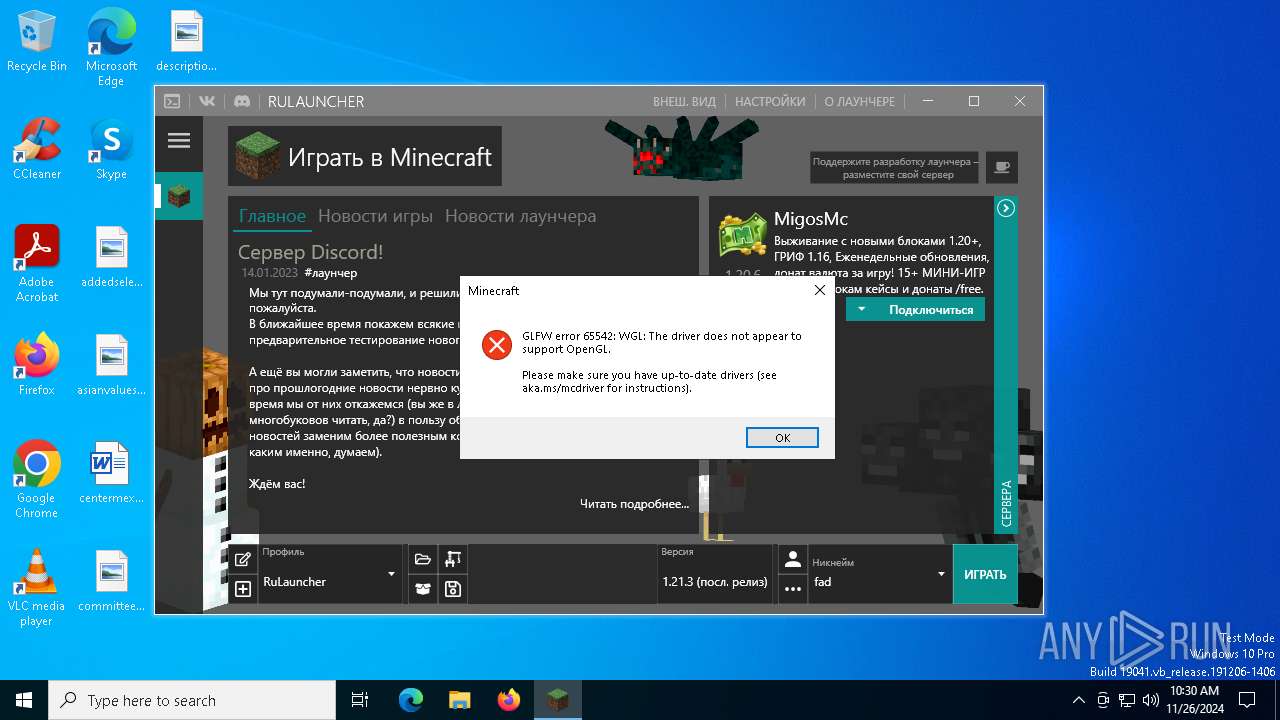Click the СЕРВЕРА vertical side tab
The image size is (1280, 720).
1006,503
